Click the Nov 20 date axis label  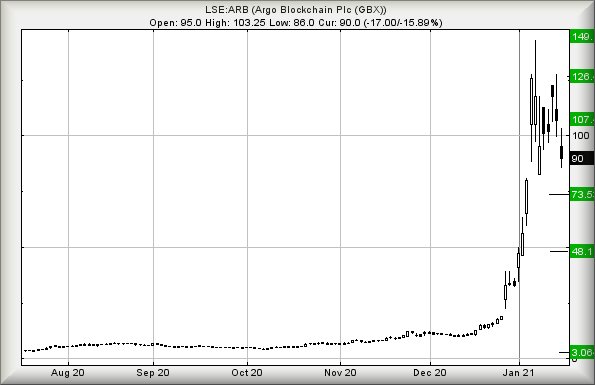(340, 373)
